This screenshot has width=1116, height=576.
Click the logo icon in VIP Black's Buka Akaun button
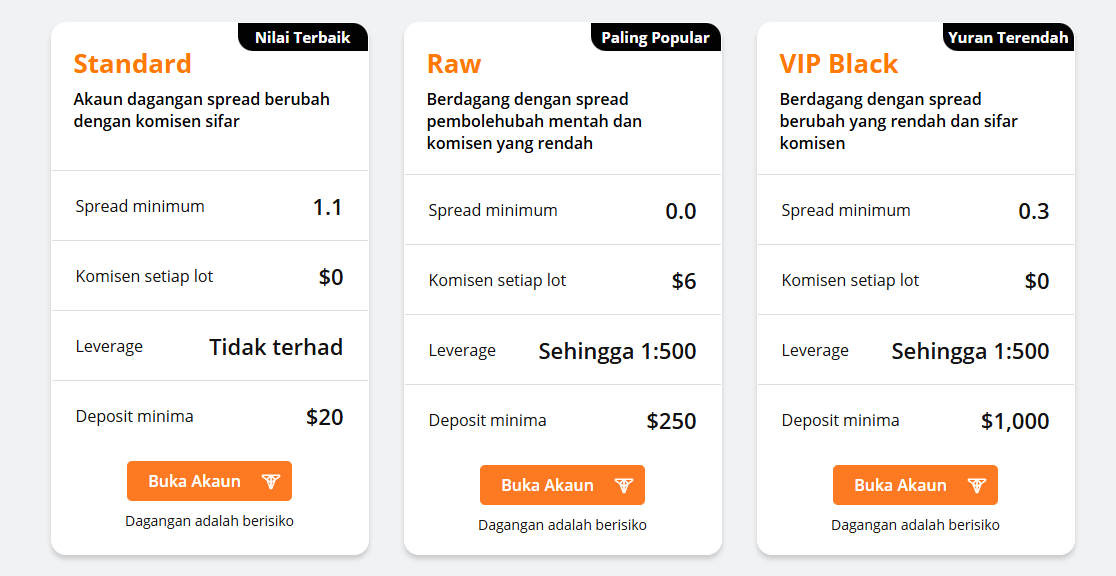979,485
